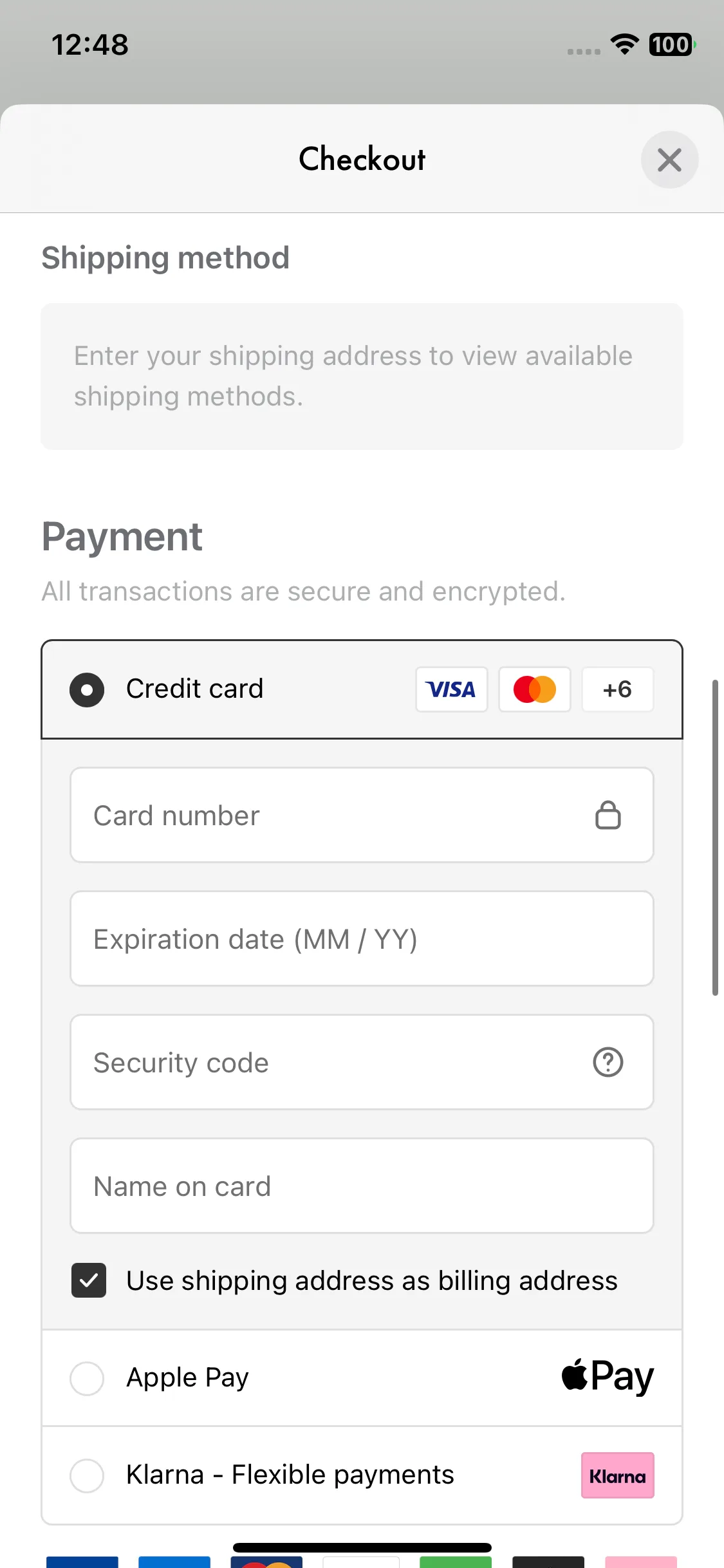Uncheck Use shipping address as billing address
The height and width of the screenshot is (1568, 724).
coord(89,1280)
